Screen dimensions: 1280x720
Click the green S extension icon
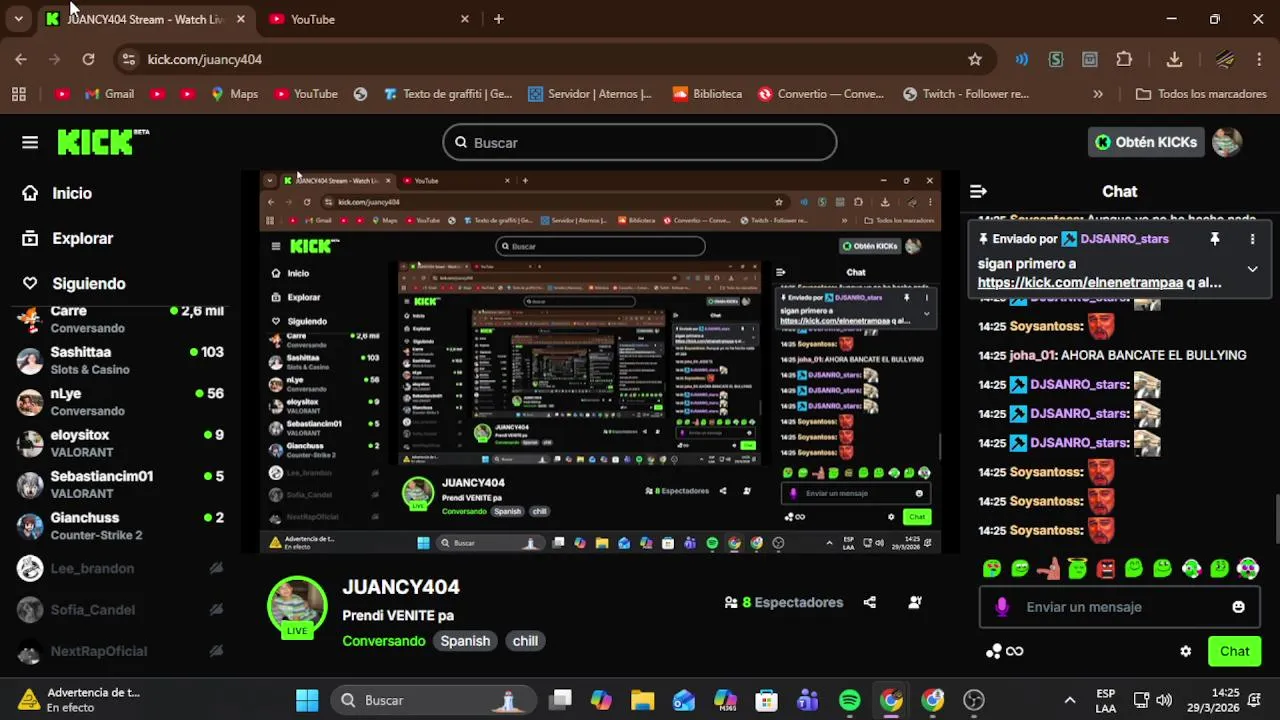tap(1056, 59)
